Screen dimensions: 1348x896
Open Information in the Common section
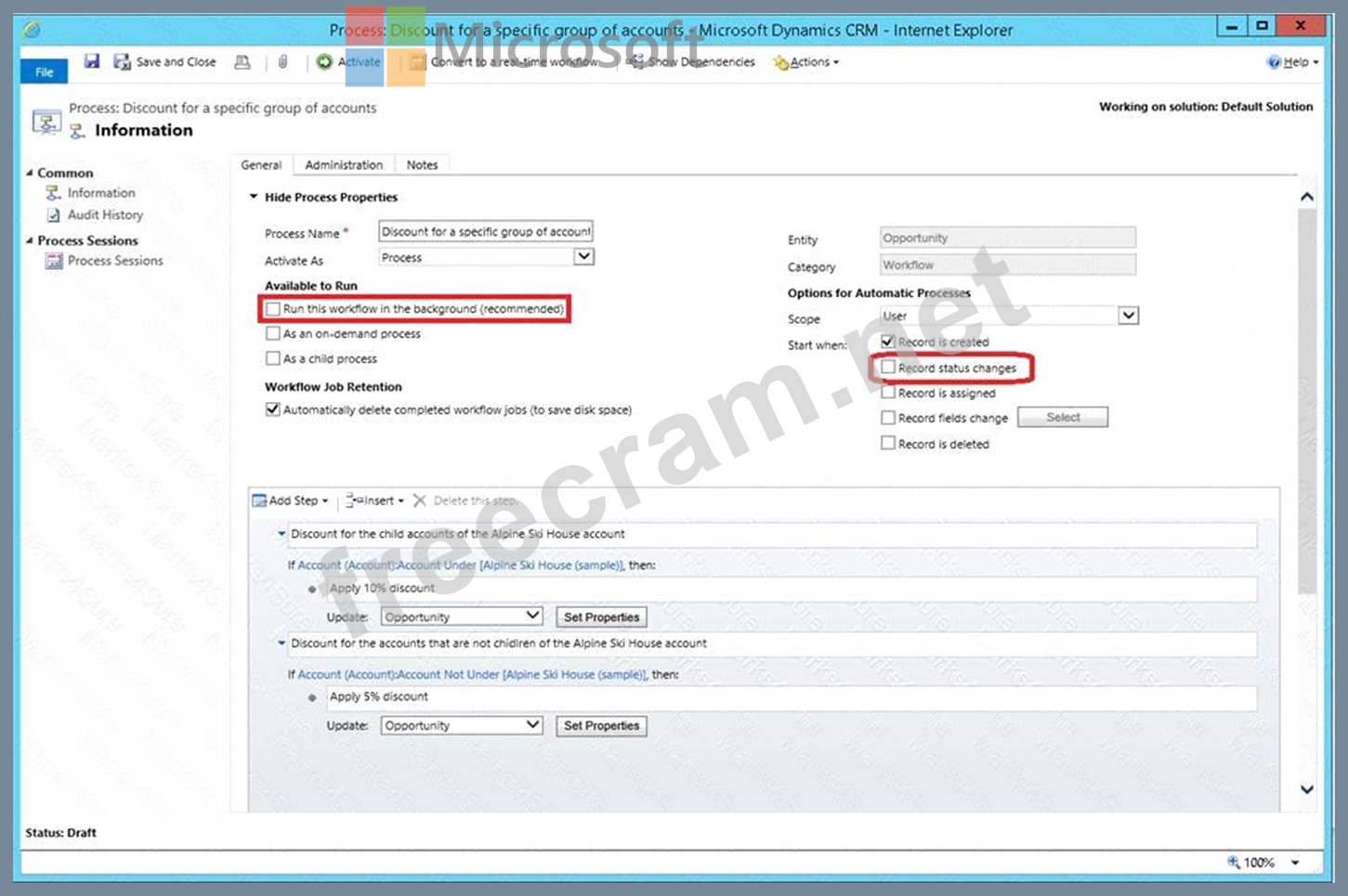(100, 192)
